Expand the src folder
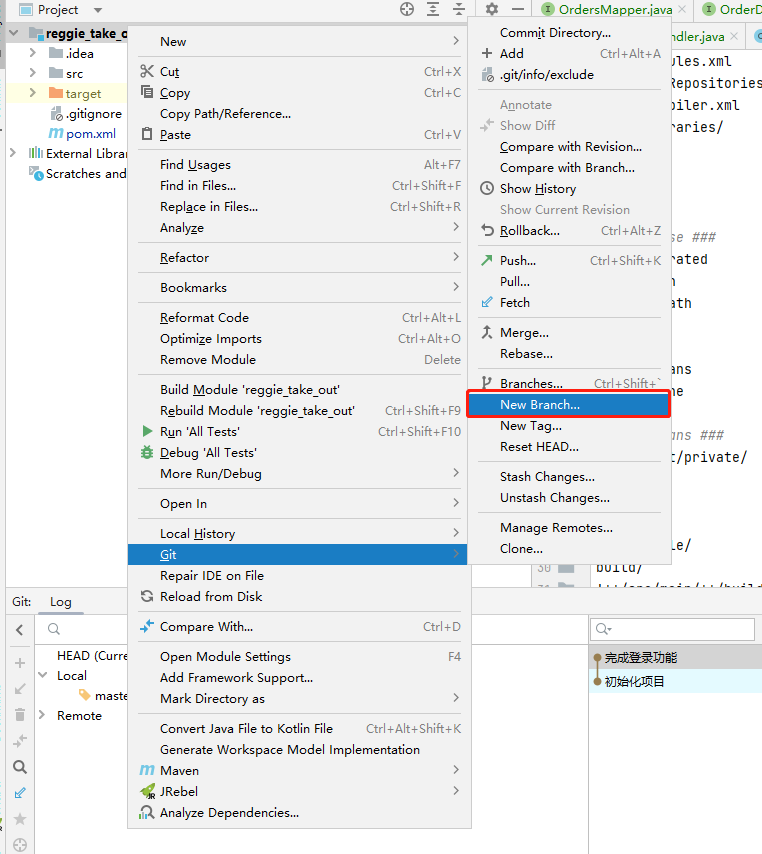 [x=33, y=73]
